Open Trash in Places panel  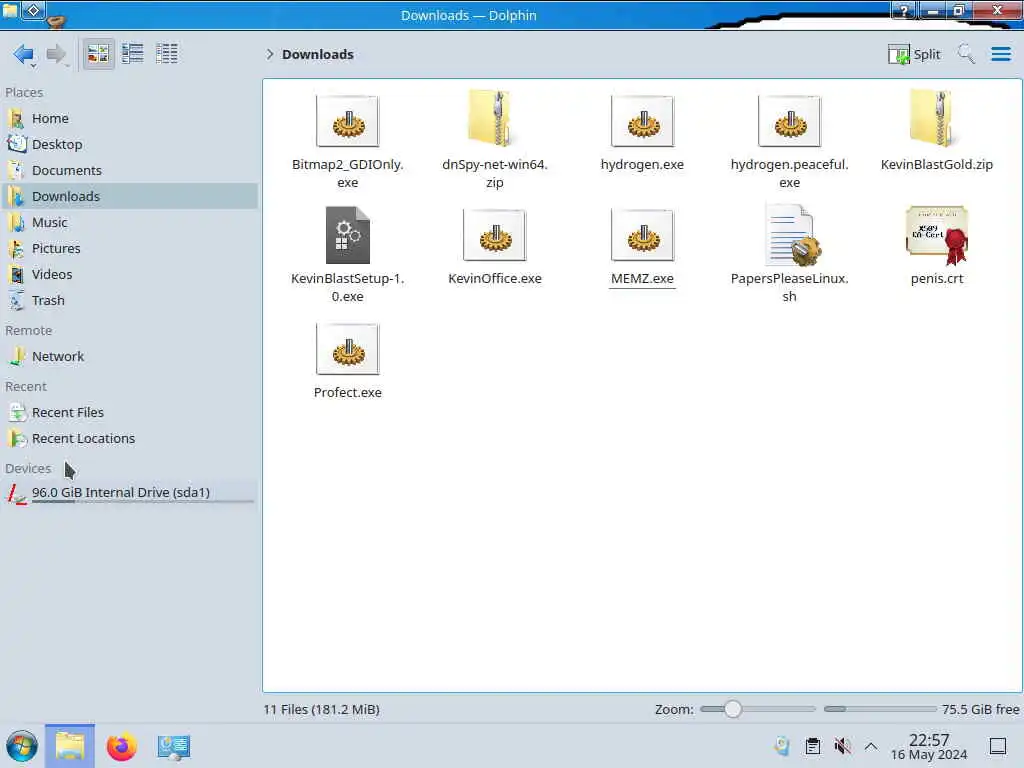click(131, 300)
